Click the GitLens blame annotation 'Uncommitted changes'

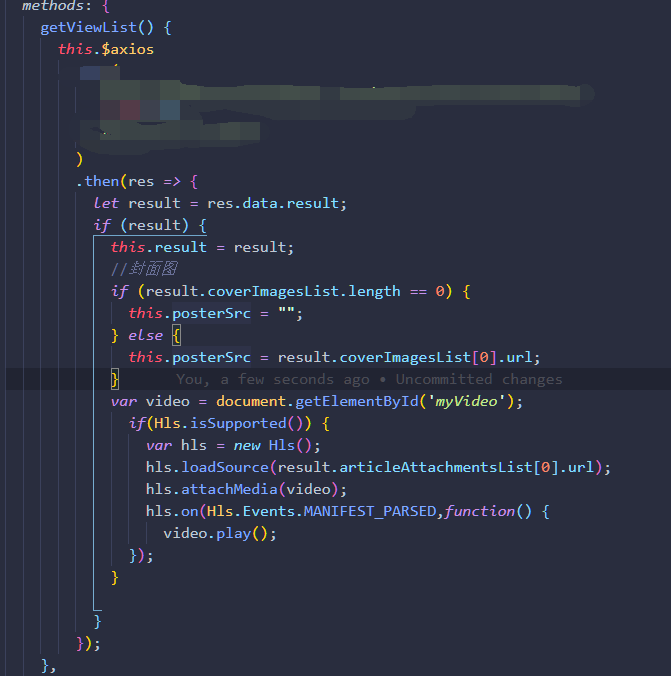pyautogui.click(x=479, y=379)
